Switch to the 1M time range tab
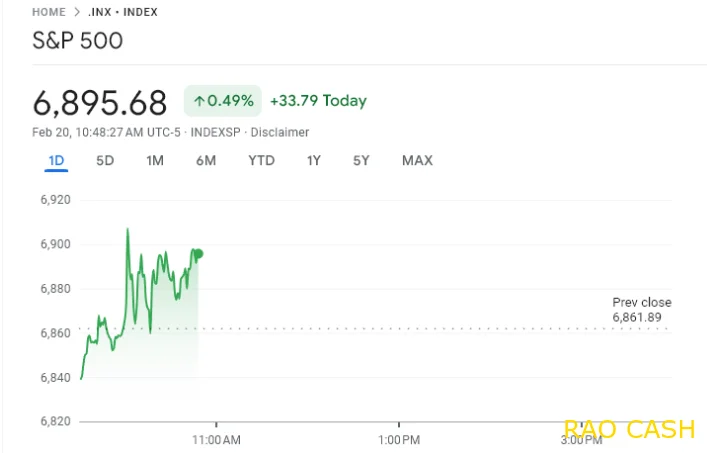The image size is (707, 453). [x=155, y=160]
